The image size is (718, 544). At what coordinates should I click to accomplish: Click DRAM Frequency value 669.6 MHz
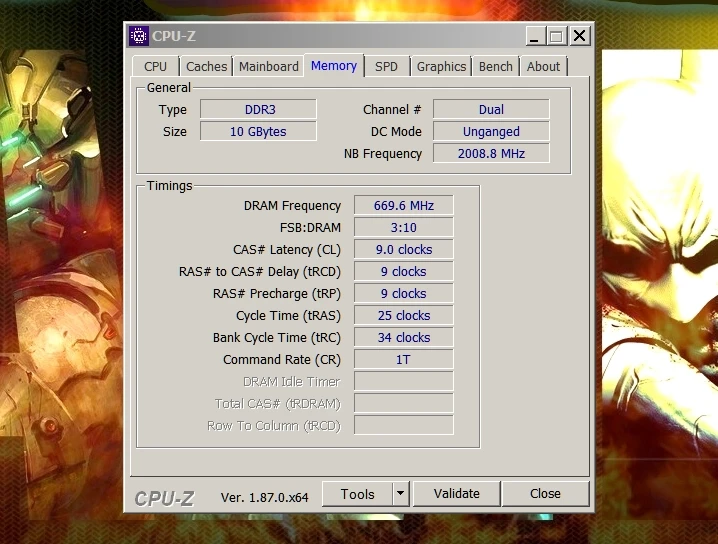tap(403, 205)
